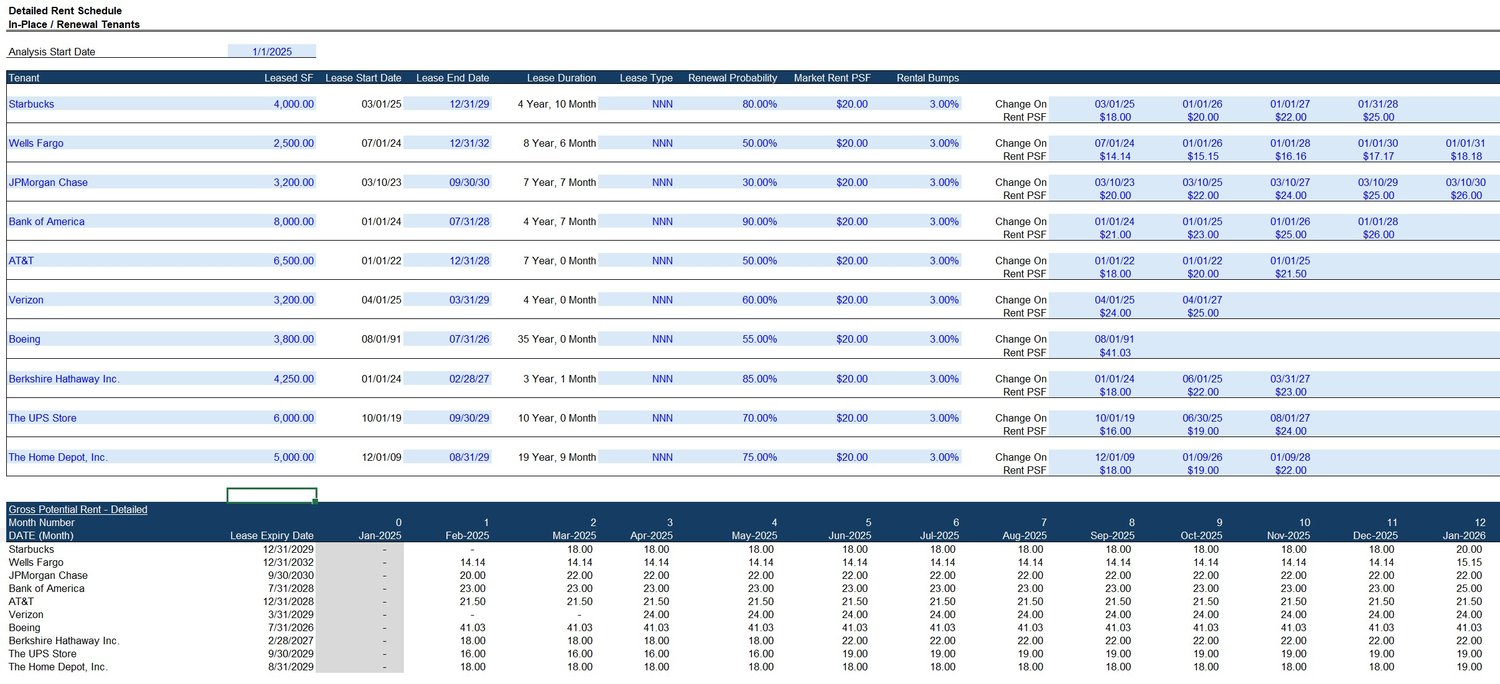Screen dimensions: 1500x684
Task: Click Gross Potential Rent - Detailed heading
Action: (78, 509)
